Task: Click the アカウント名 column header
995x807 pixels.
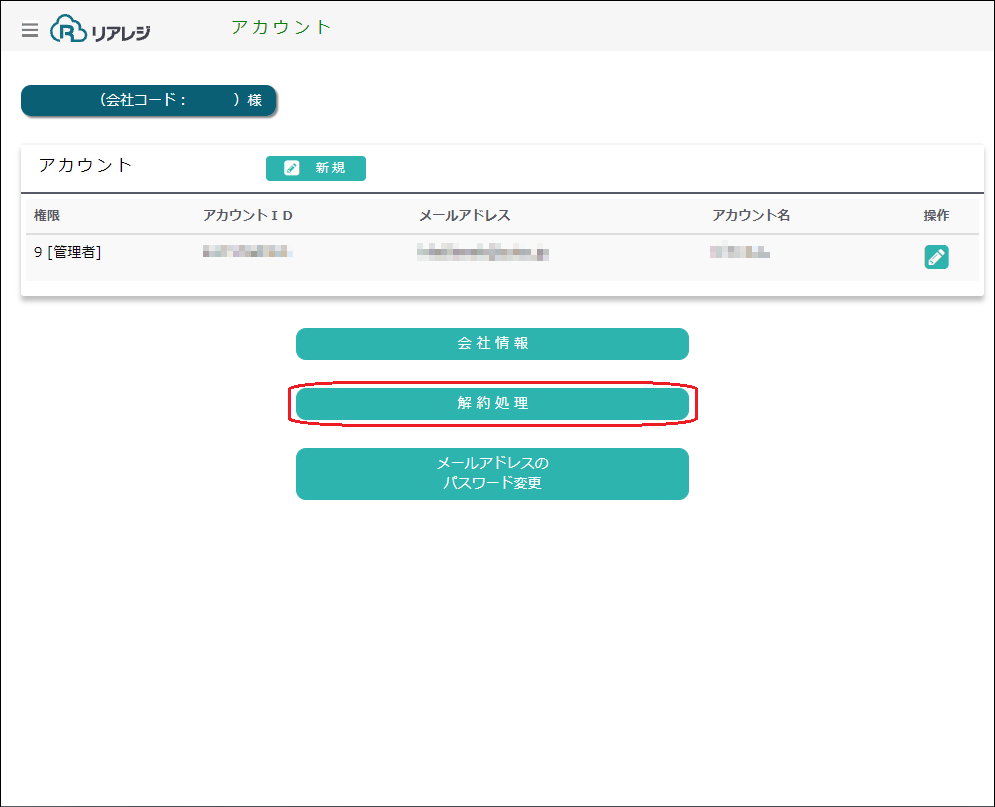Action: point(751,216)
